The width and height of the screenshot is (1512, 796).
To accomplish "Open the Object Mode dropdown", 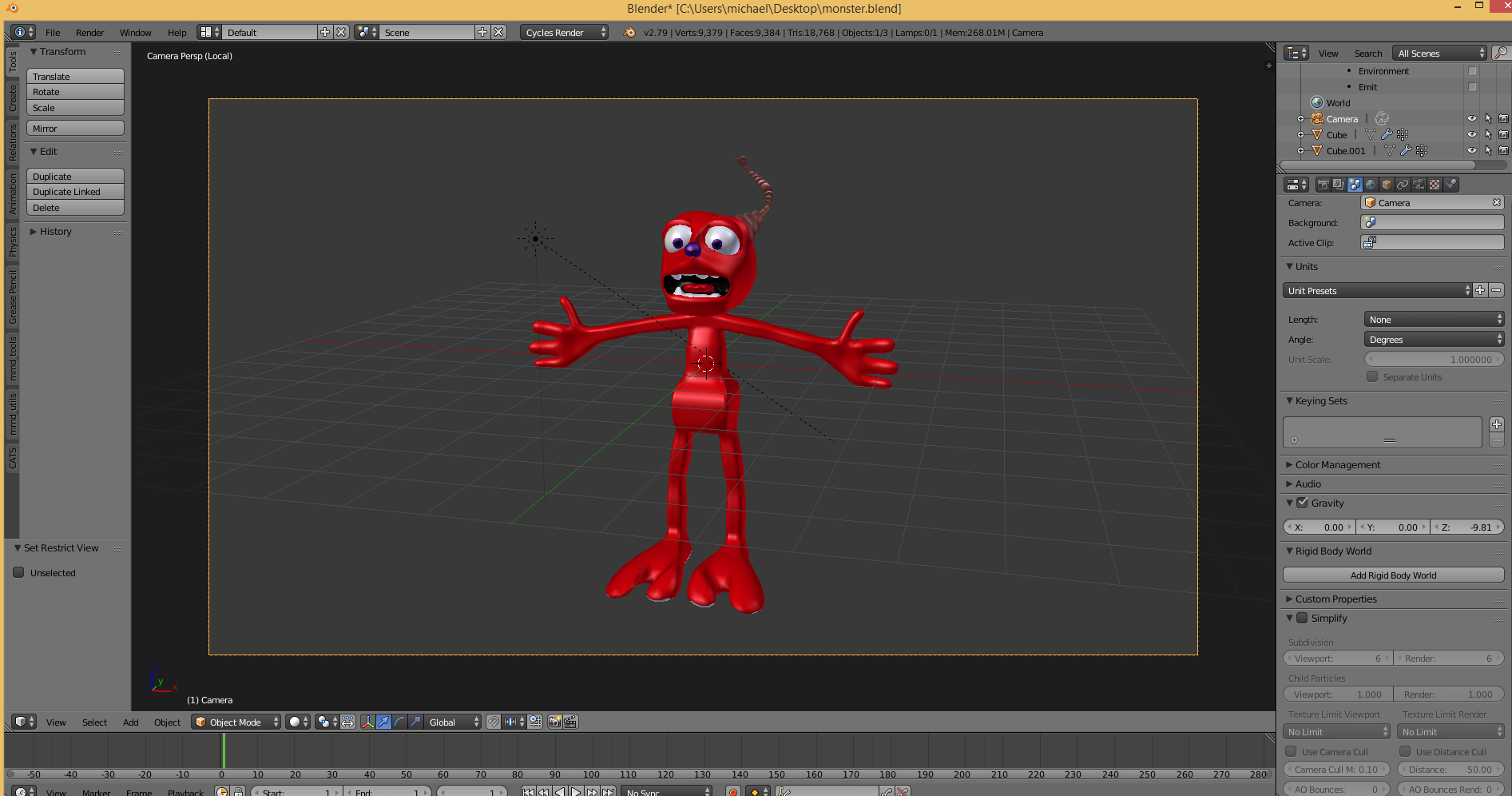I will (236, 722).
